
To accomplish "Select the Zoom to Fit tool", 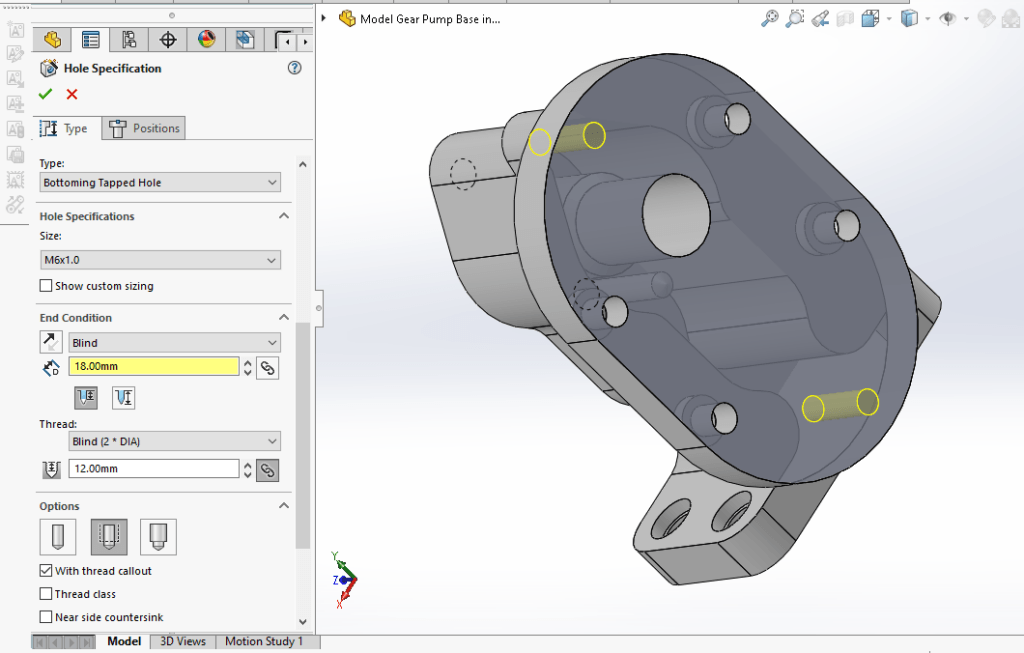I will pyautogui.click(x=768, y=17).
